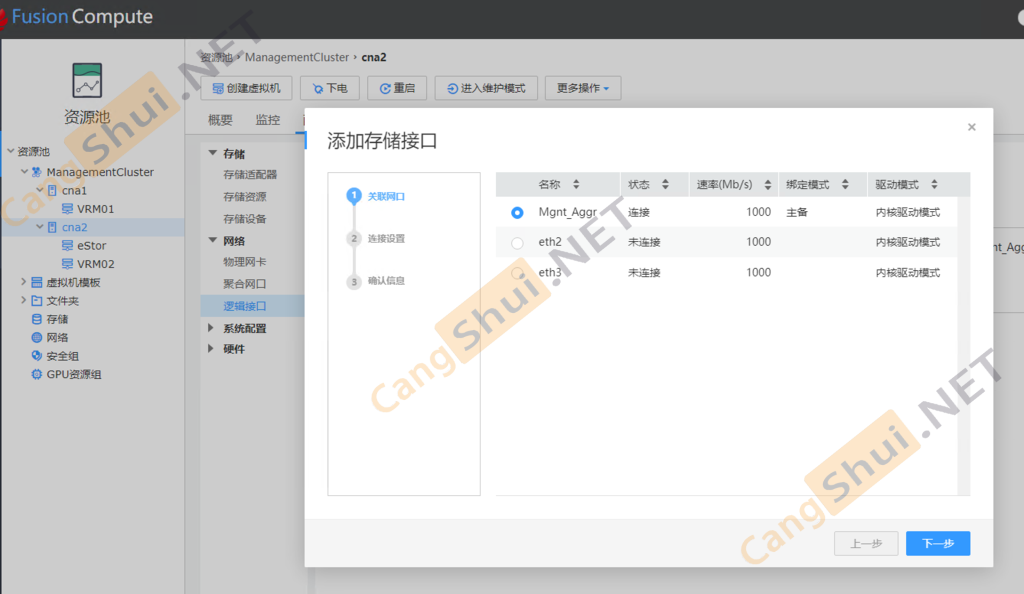Collapse the top-level 资源池 tree node
This screenshot has height=594, width=1024.
pyautogui.click(x=10, y=151)
